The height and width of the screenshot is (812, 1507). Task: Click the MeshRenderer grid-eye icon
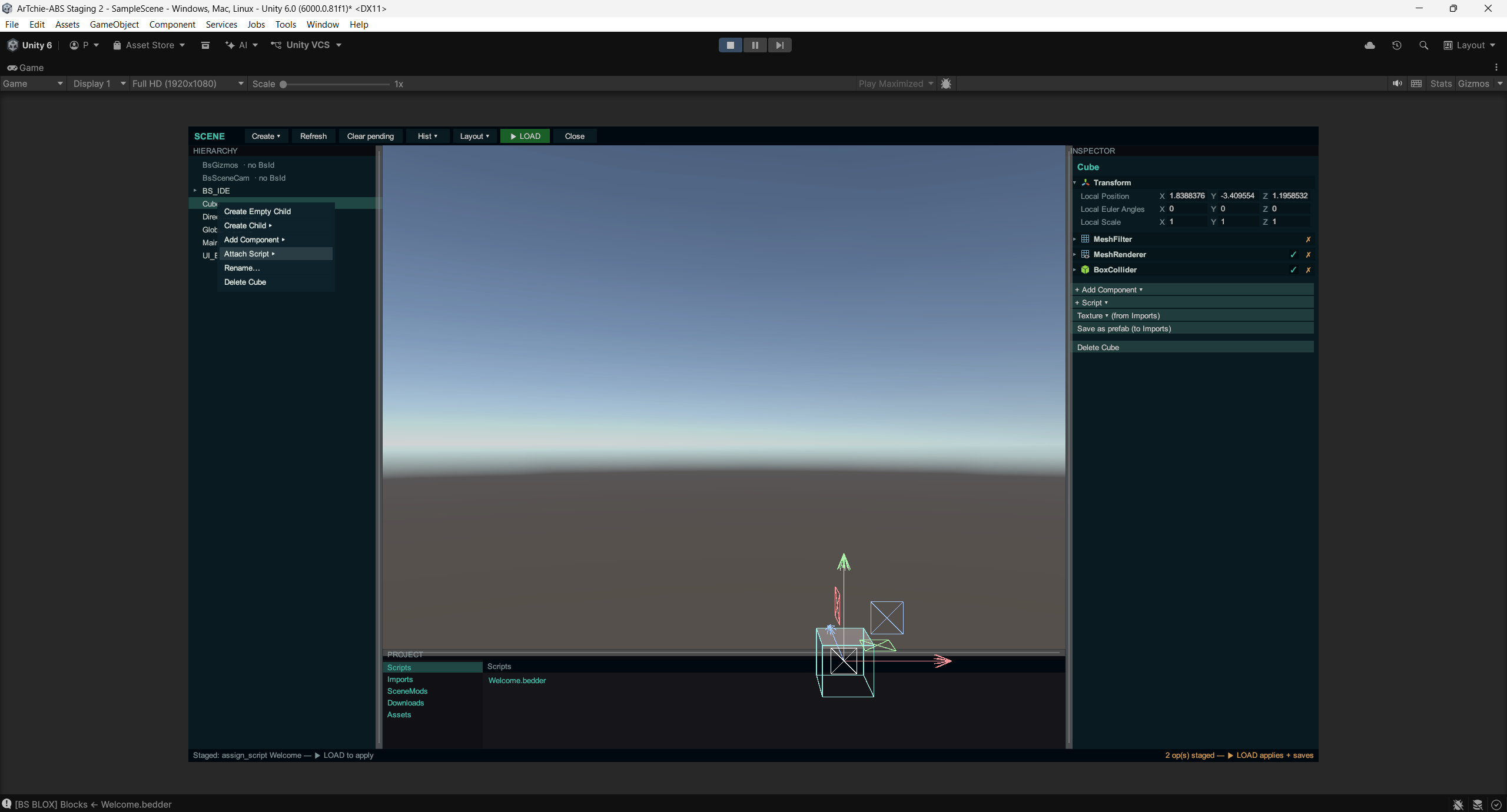coord(1086,254)
